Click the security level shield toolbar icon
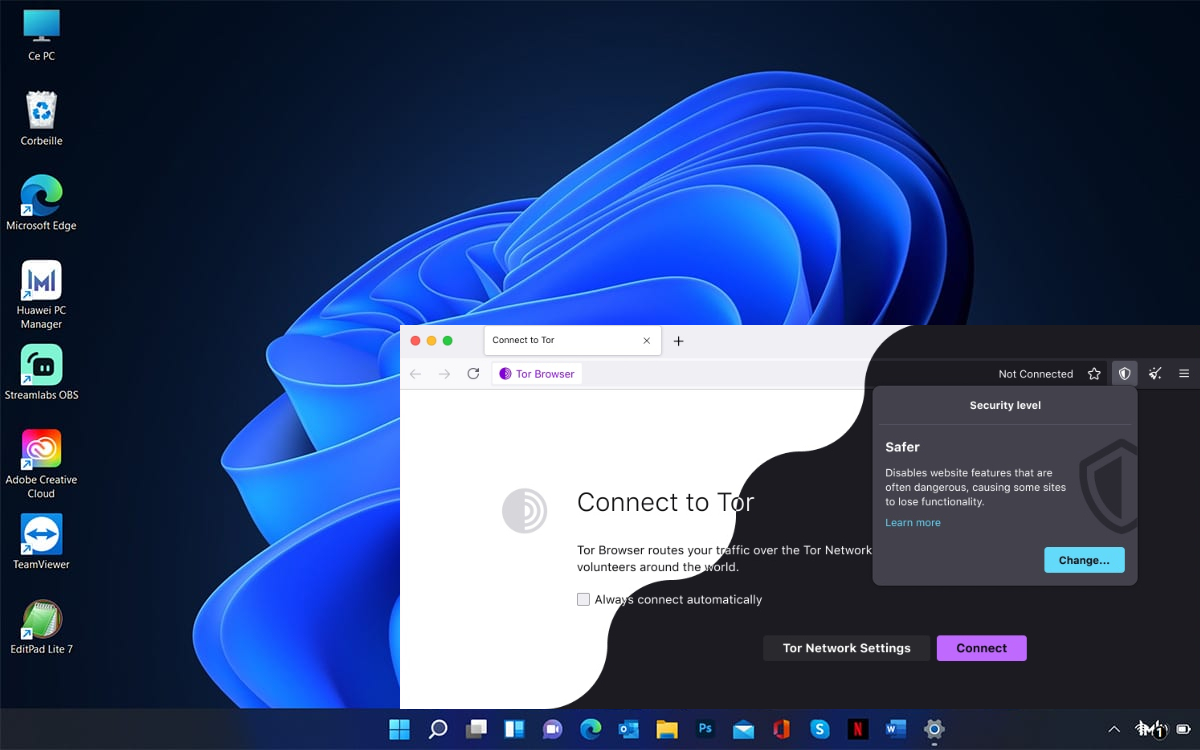 1125,374
